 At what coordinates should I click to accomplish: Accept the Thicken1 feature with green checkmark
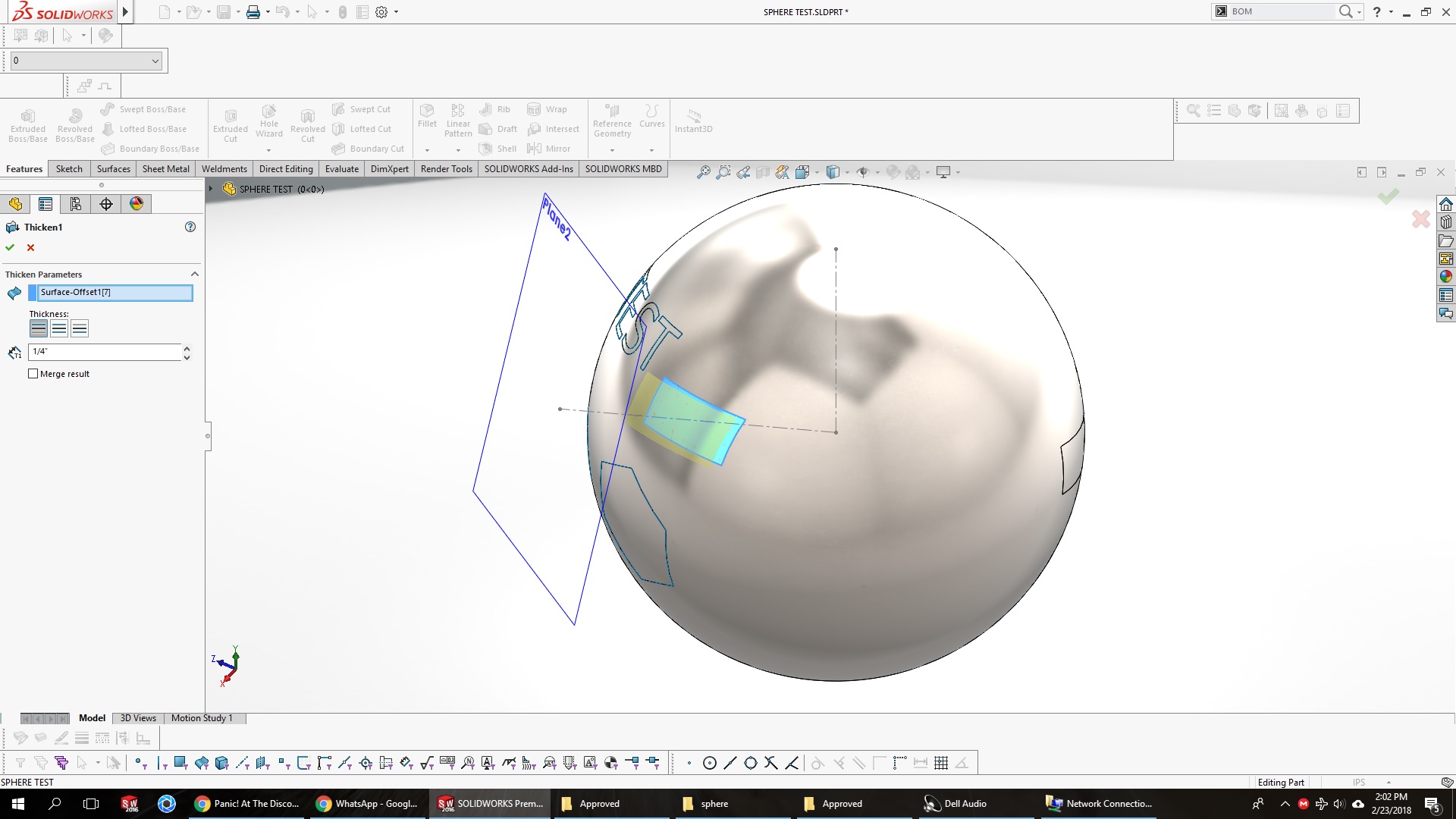pyautogui.click(x=10, y=248)
